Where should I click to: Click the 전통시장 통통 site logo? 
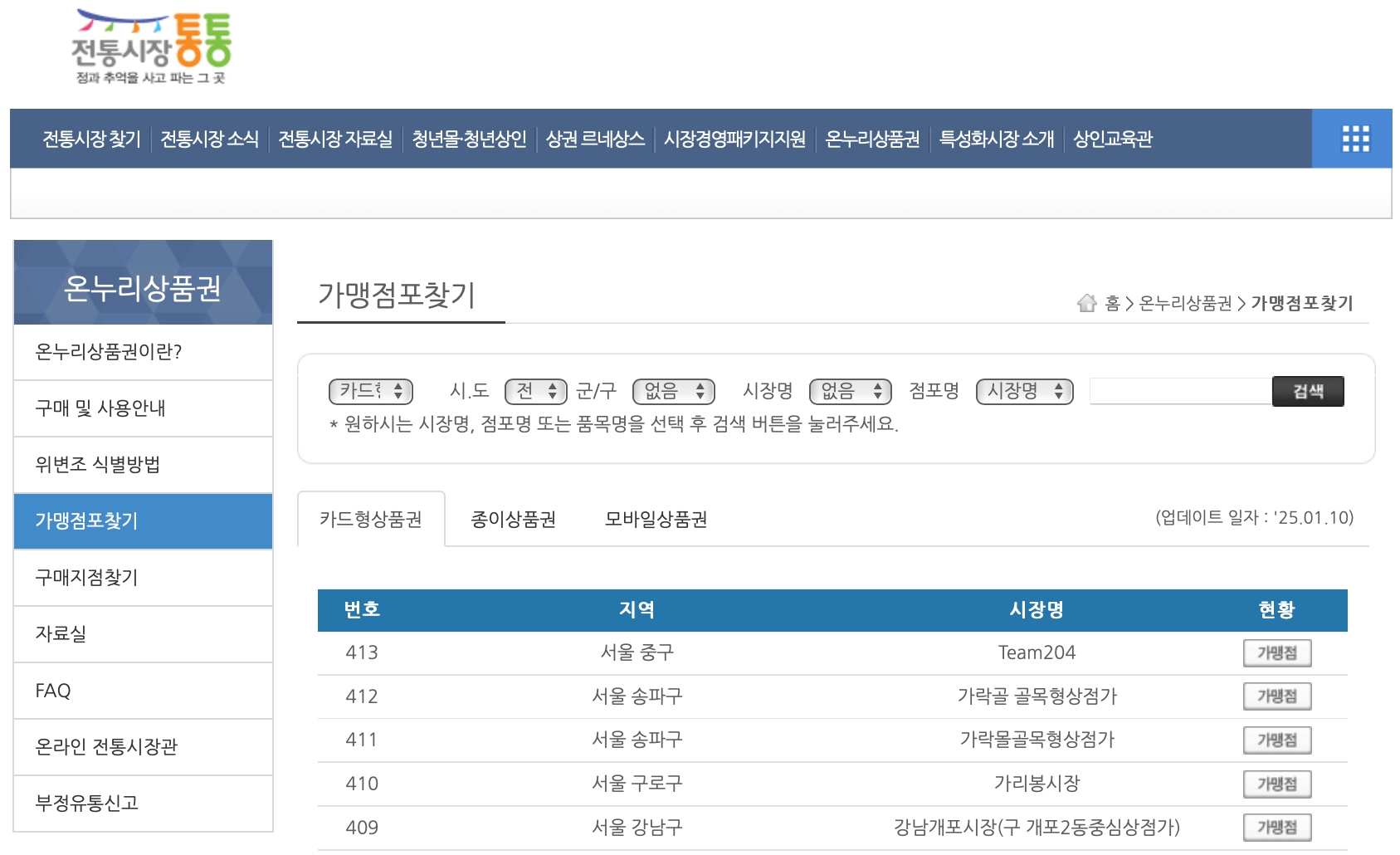[x=152, y=46]
